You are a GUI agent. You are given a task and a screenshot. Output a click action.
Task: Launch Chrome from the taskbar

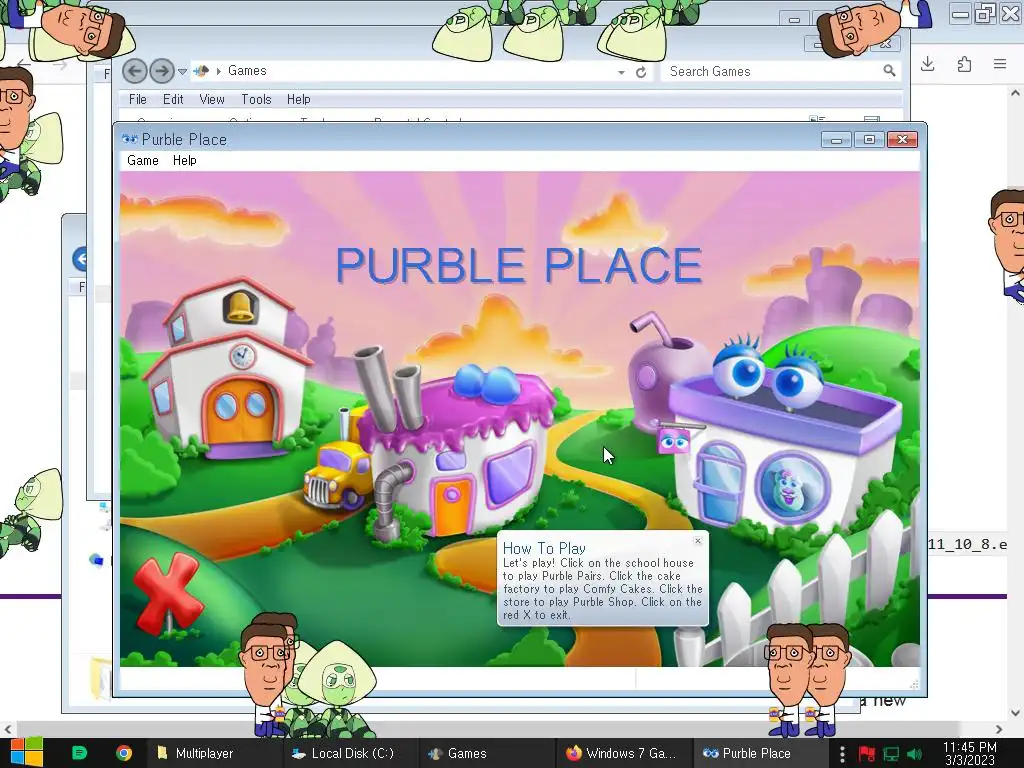point(123,753)
